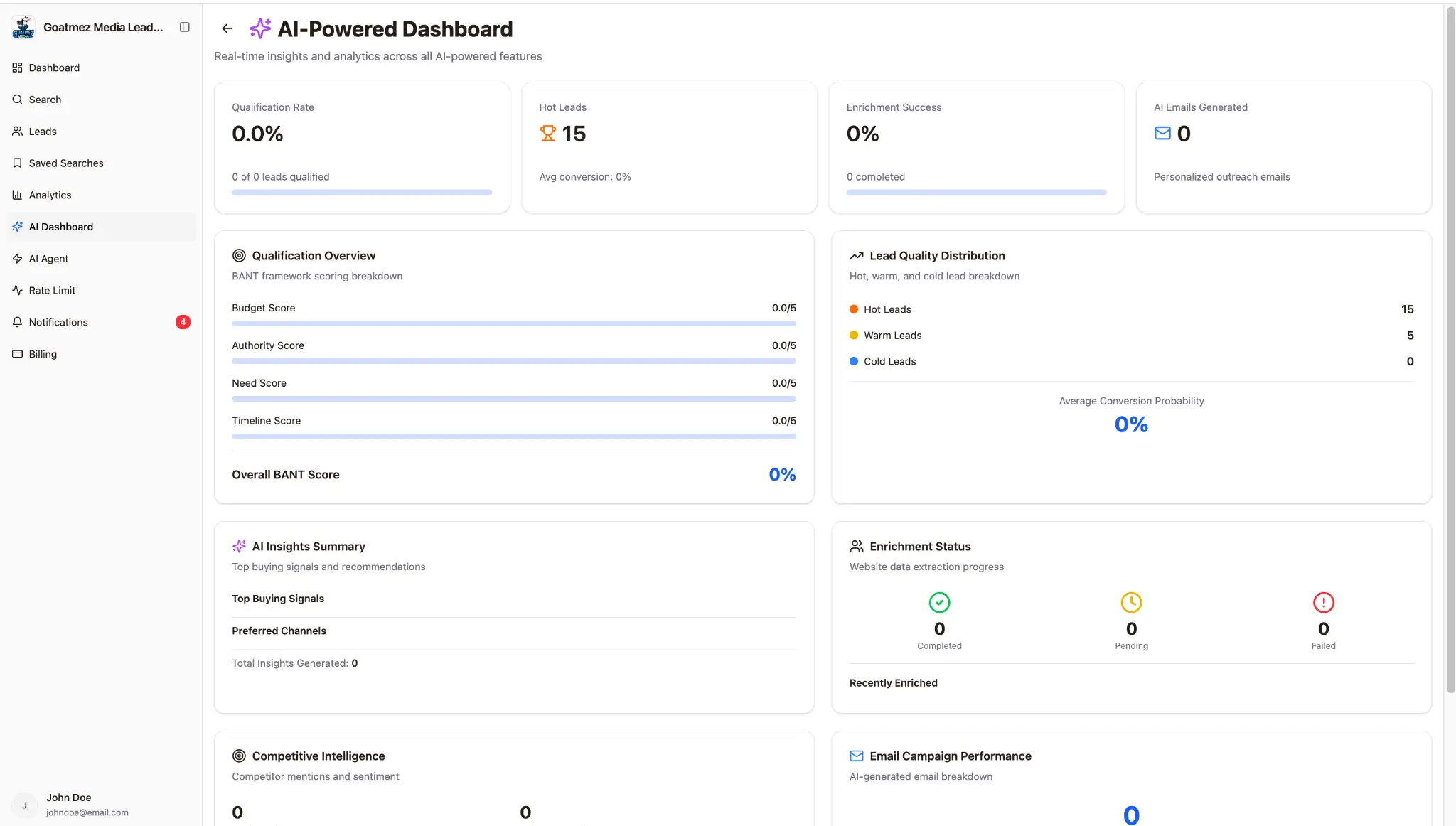The height and width of the screenshot is (826, 1456).
Task: Toggle the sidebar collapse control
Action: coord(184,27)
